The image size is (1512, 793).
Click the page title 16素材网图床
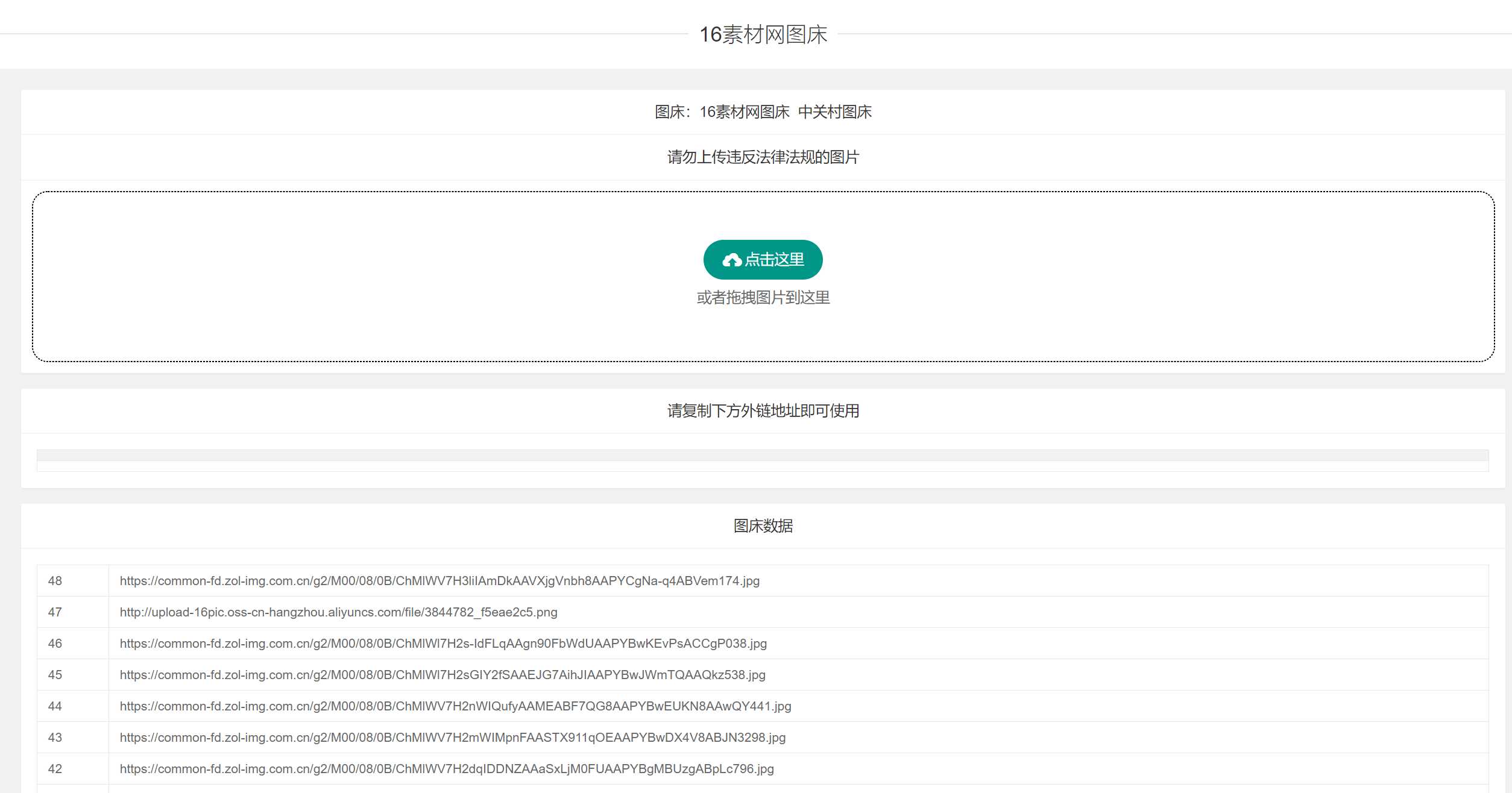pos(764,35)
